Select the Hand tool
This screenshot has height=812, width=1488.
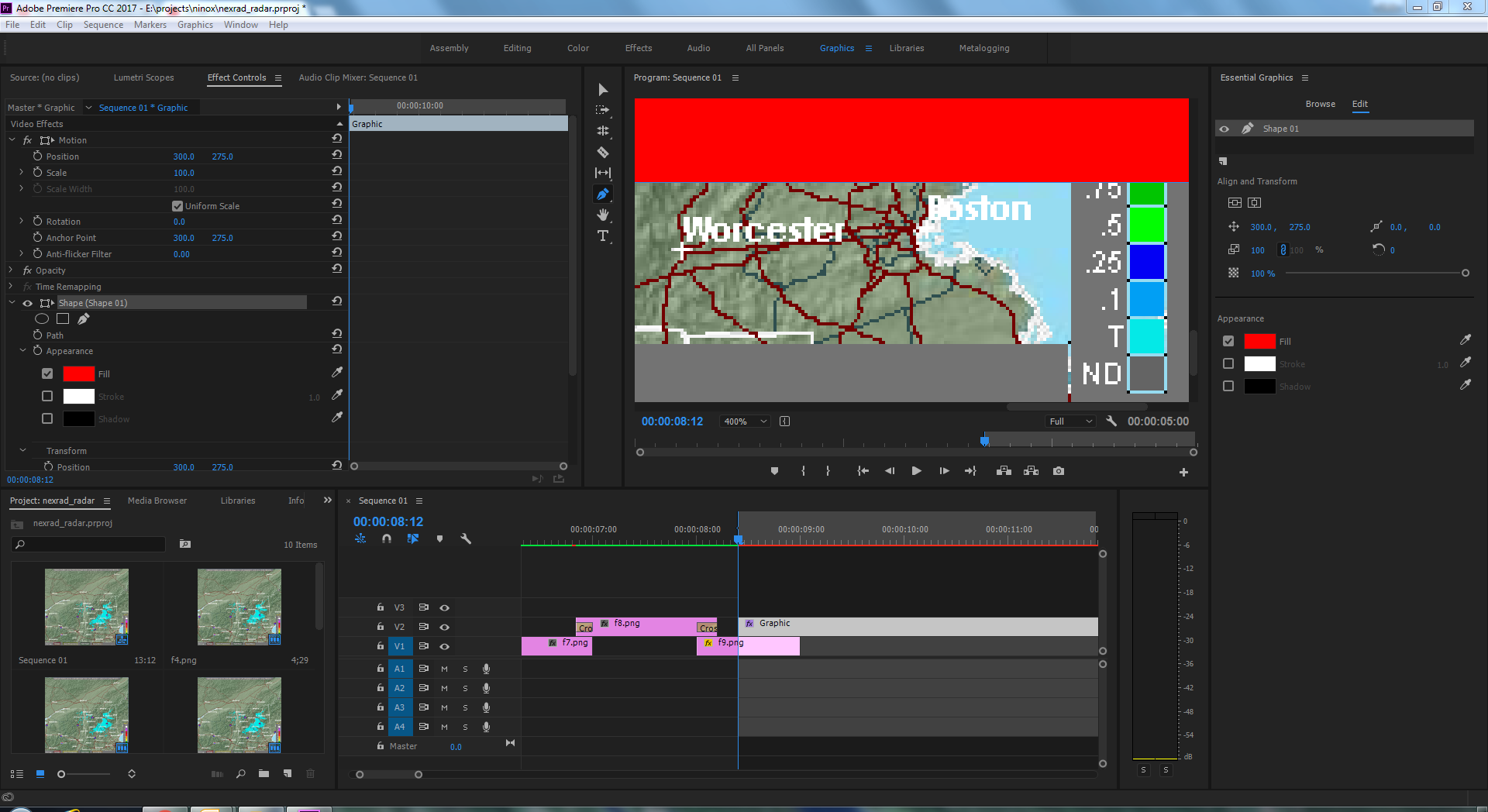[603, 215]
